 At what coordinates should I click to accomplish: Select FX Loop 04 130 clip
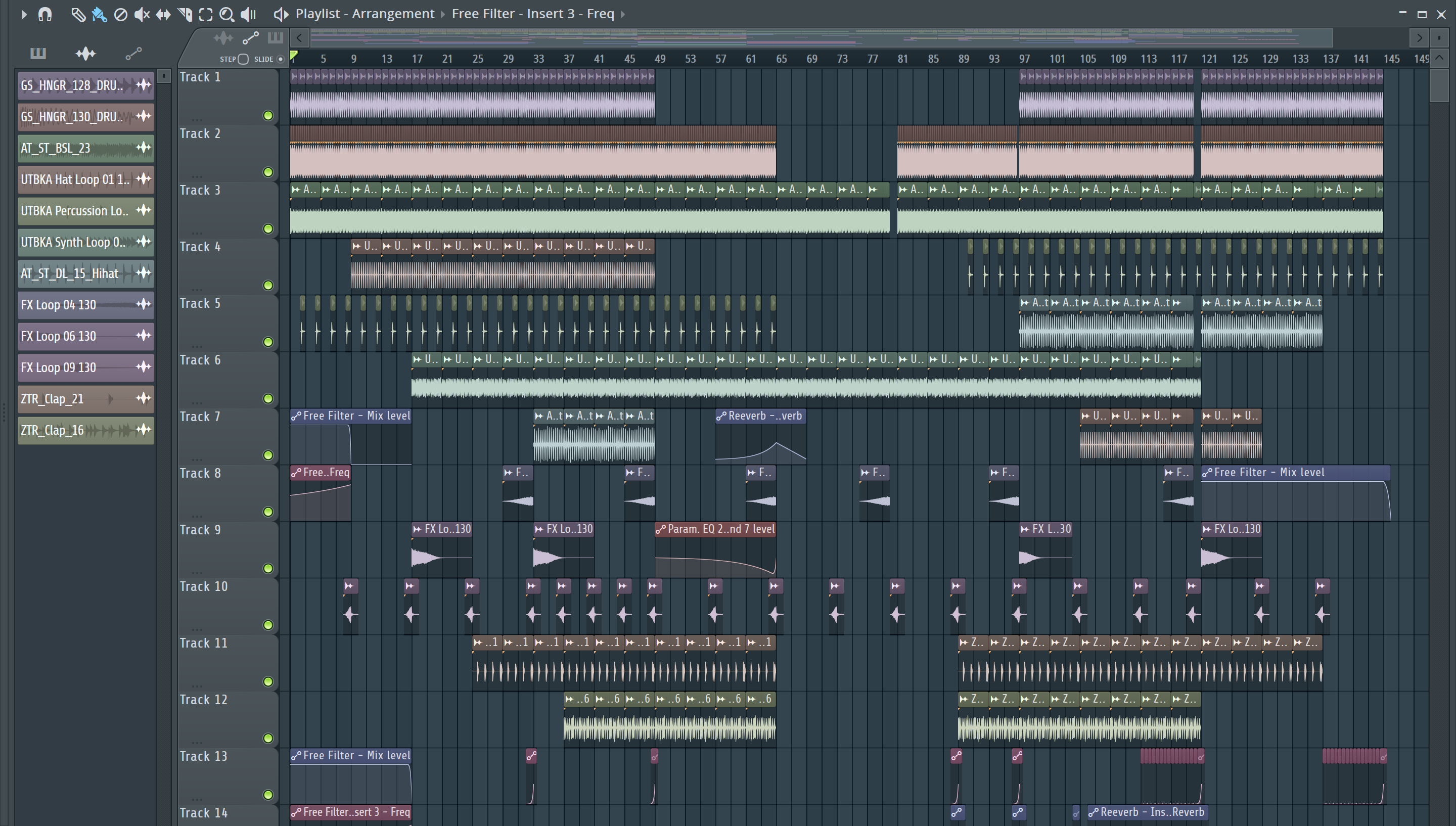click(85, 305)
